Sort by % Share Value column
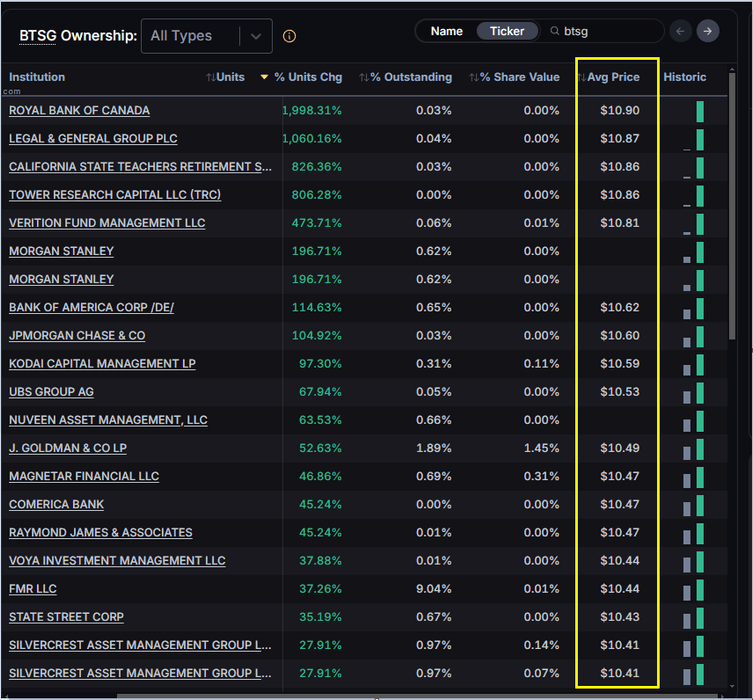Image resolution: width=753 pixels, height=700 pixels. (x=516, y=77)
